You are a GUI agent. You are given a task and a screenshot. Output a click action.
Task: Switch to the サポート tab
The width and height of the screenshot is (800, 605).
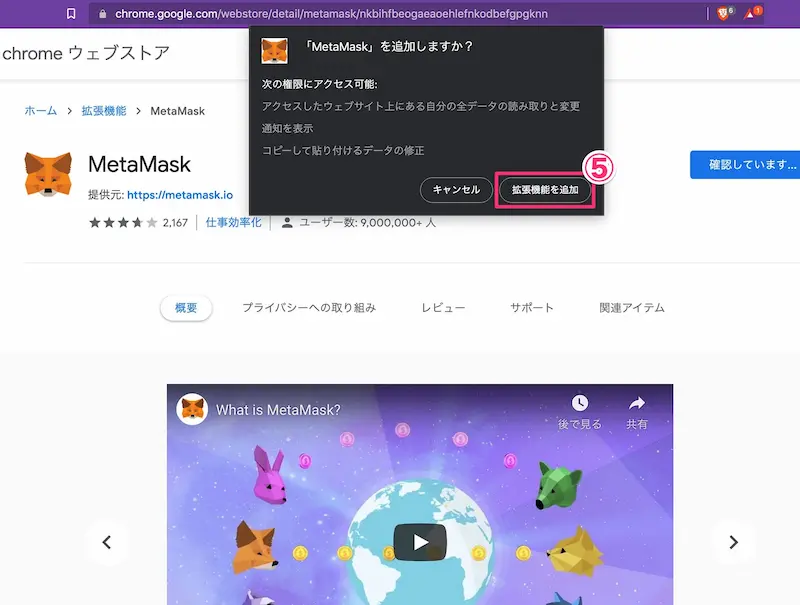(x=532, y=308)
